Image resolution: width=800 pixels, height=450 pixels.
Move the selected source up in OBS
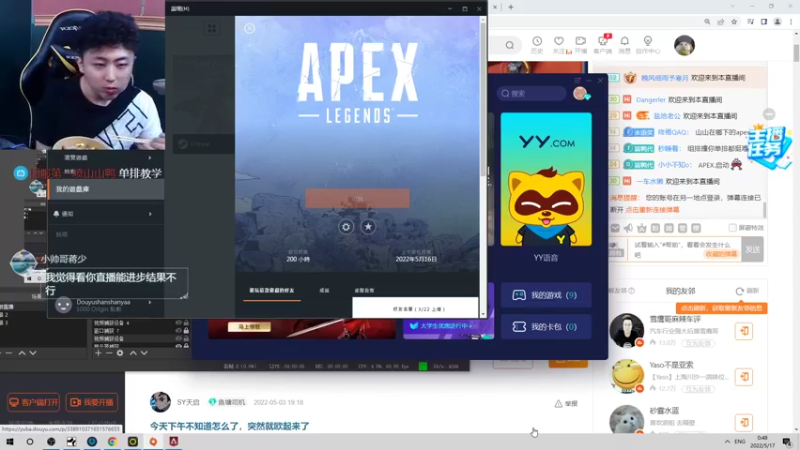133,353
